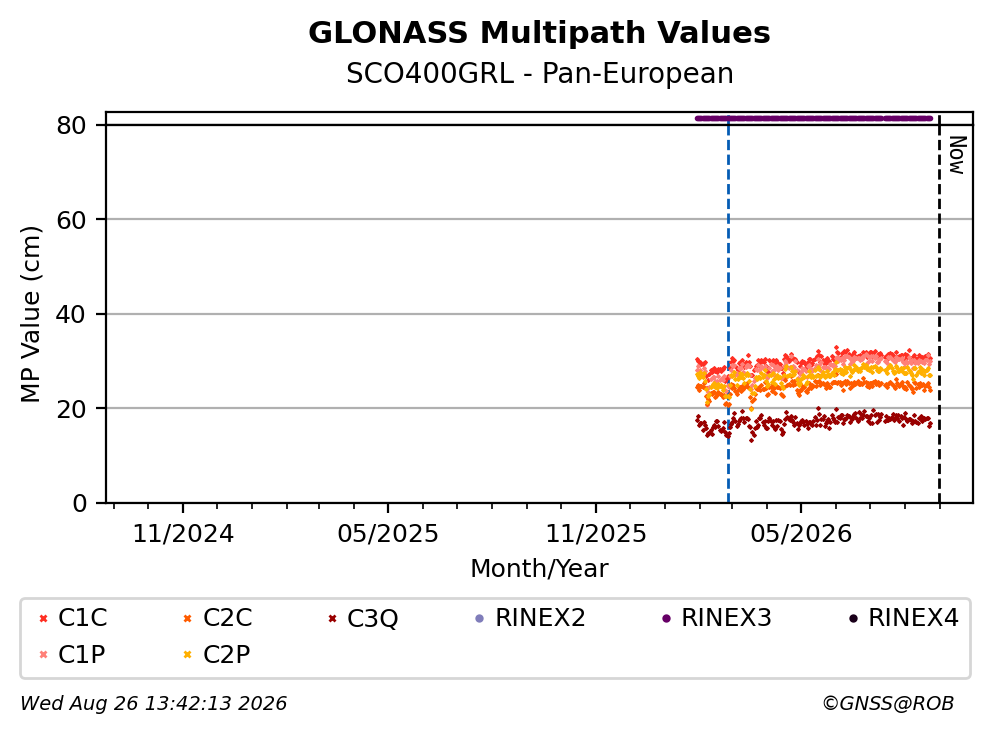The image size is (993, 734).
Task: Click the RINEX4 legend entry
Action: tap(904, 617)
